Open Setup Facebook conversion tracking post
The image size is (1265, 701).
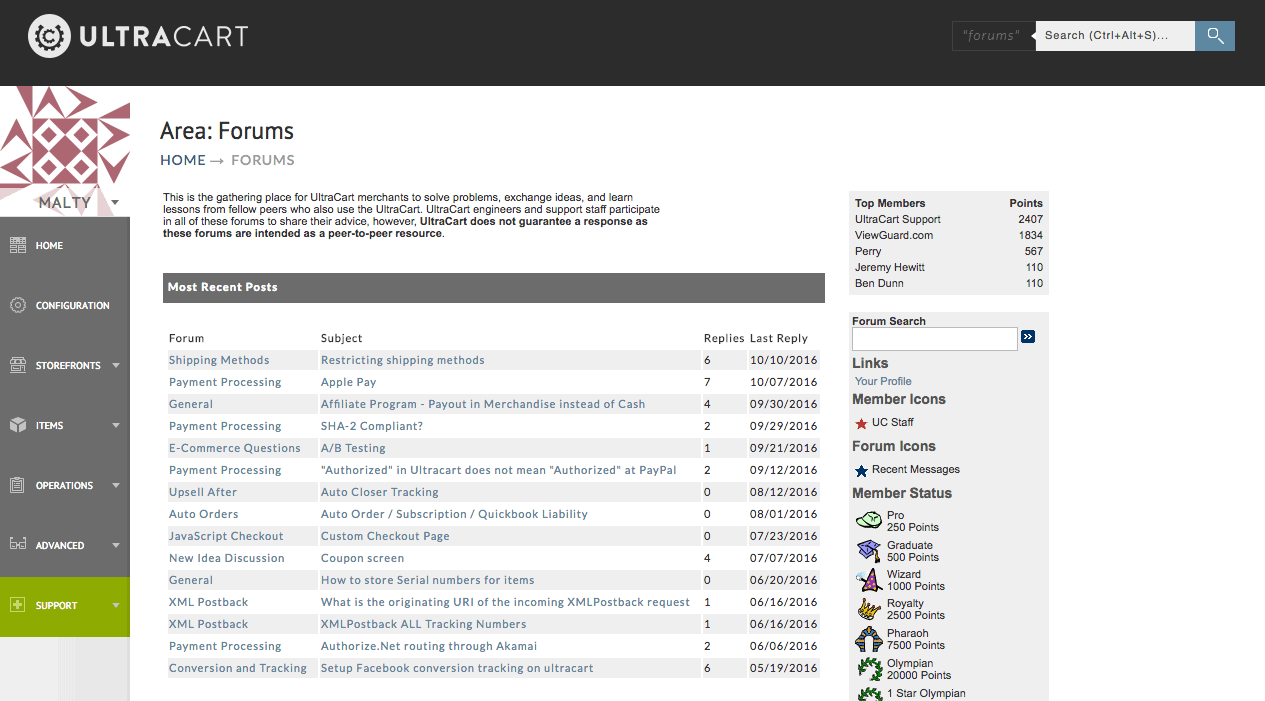(457, 668)
